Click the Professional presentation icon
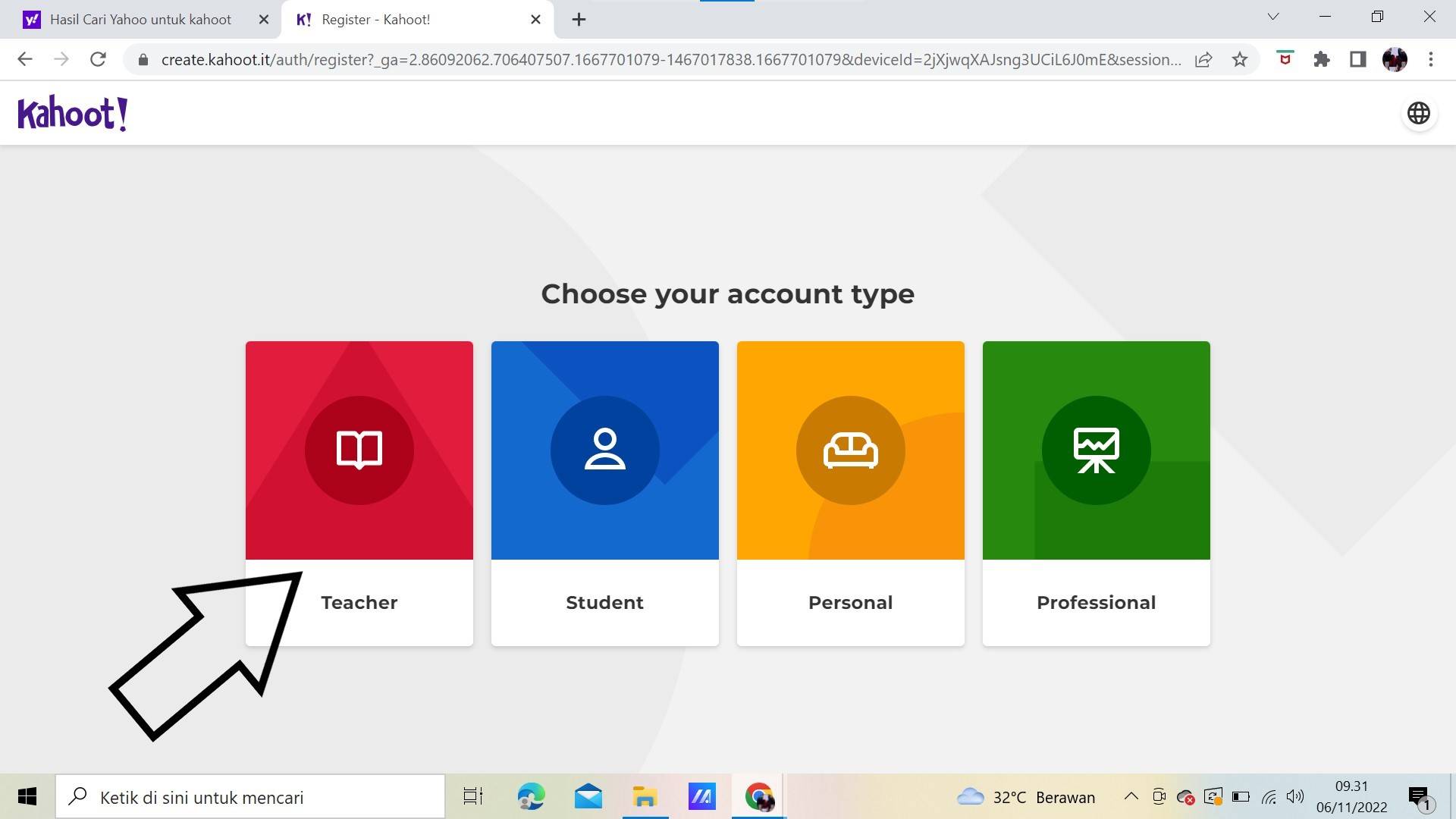This screenshot has width=1456, height=819. tap(1097, 450)
